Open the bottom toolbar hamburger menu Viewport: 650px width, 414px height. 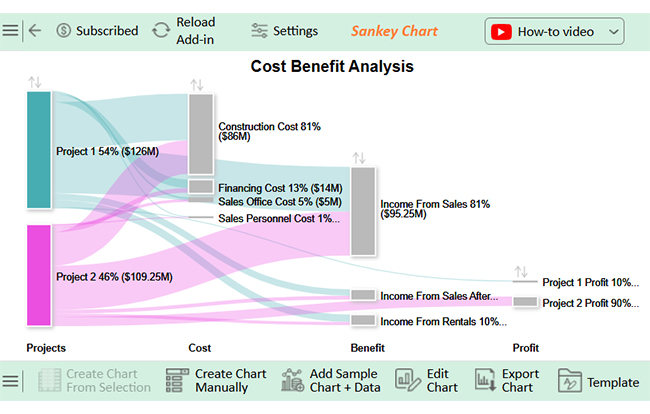(10, 381)
